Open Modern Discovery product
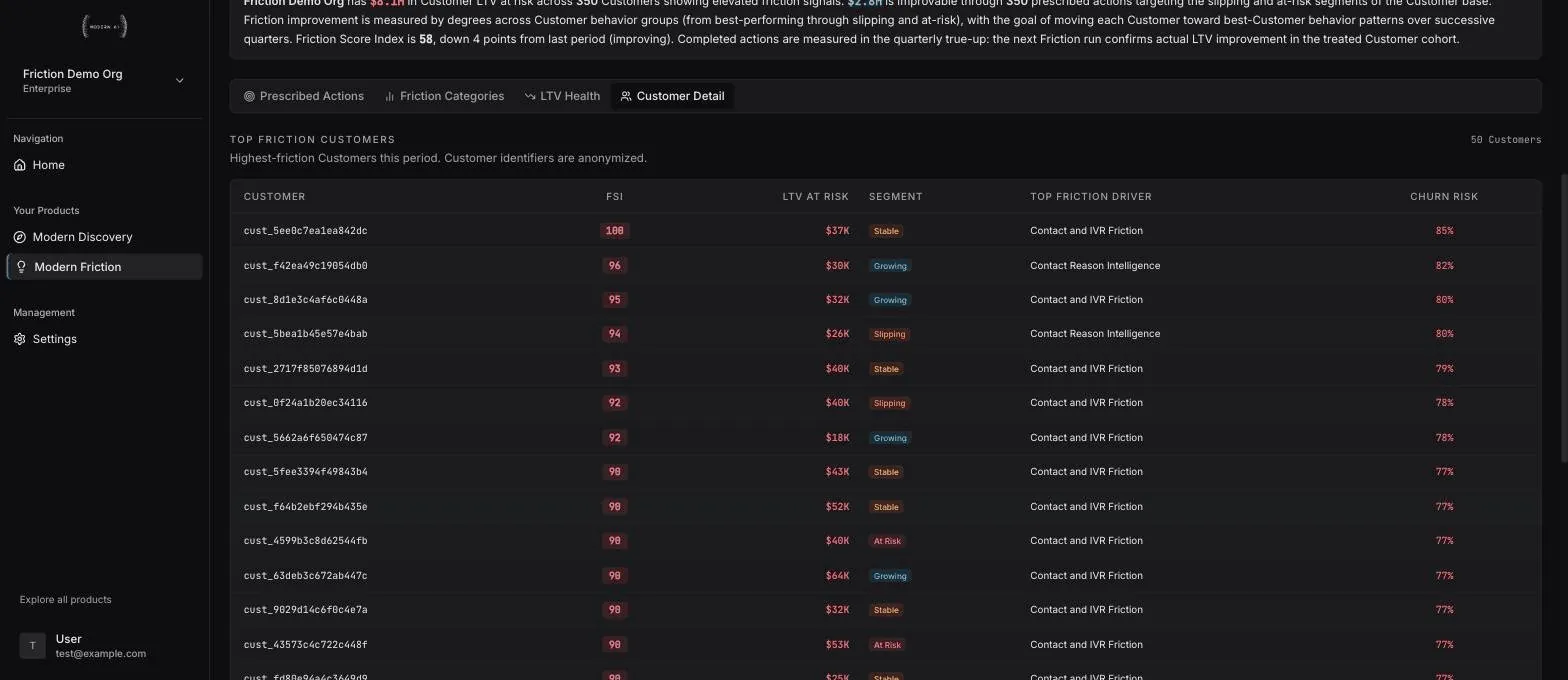Screen dimensions: 1568x680 (104, 237)
